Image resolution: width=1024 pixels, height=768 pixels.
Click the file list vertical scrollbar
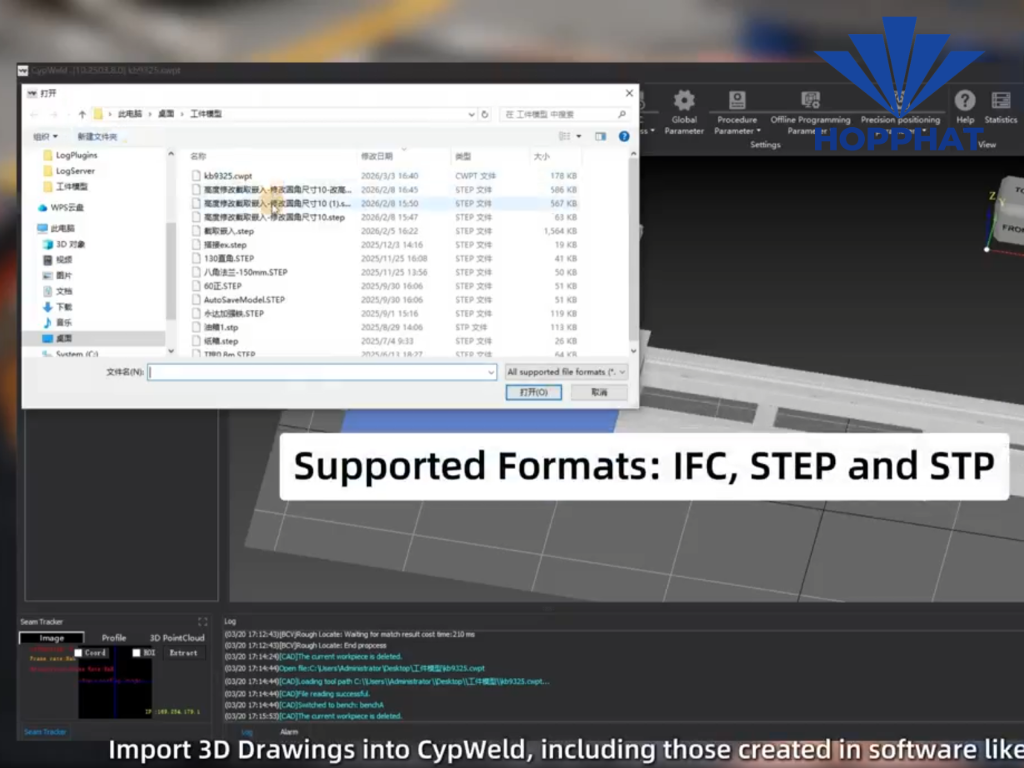pyautogui.click(x=633, y=251)
